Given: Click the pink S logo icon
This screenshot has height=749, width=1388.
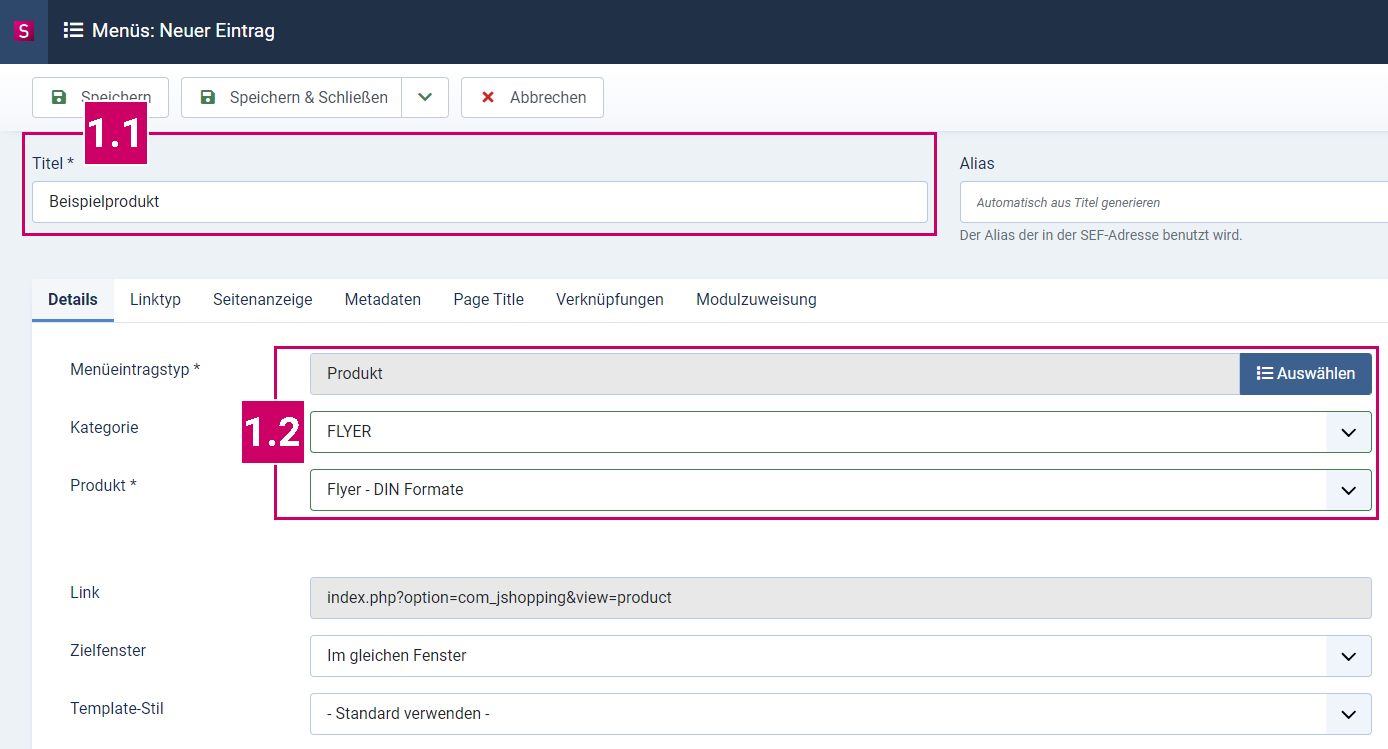Looking at the screenshot, I should coord(23,31).
